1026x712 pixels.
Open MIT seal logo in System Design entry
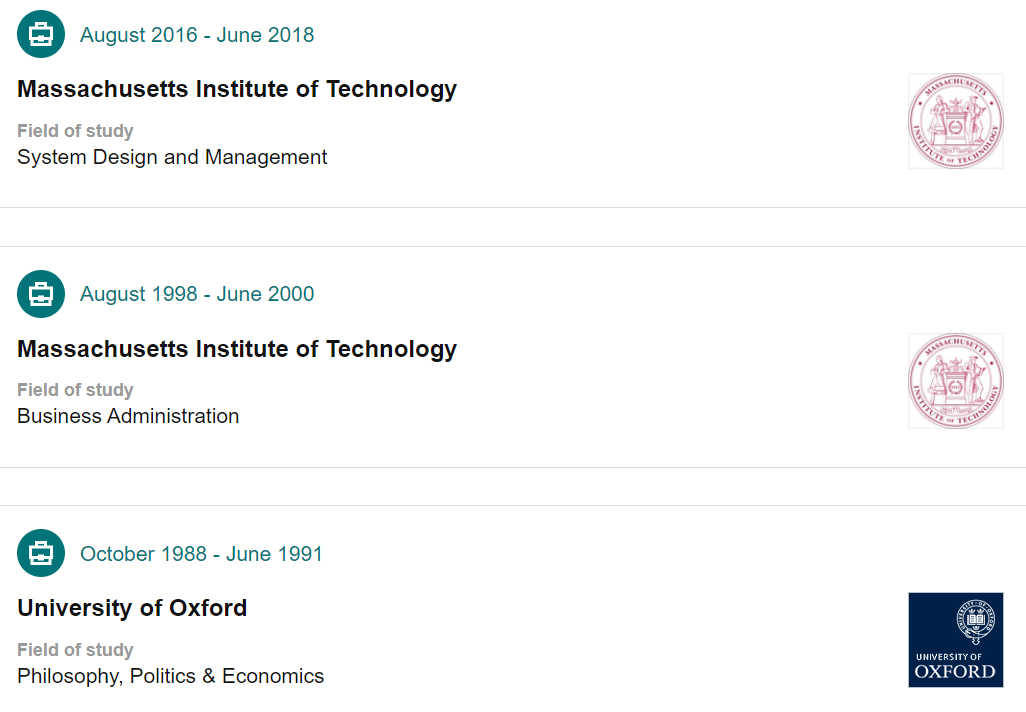tap(955, 121)
